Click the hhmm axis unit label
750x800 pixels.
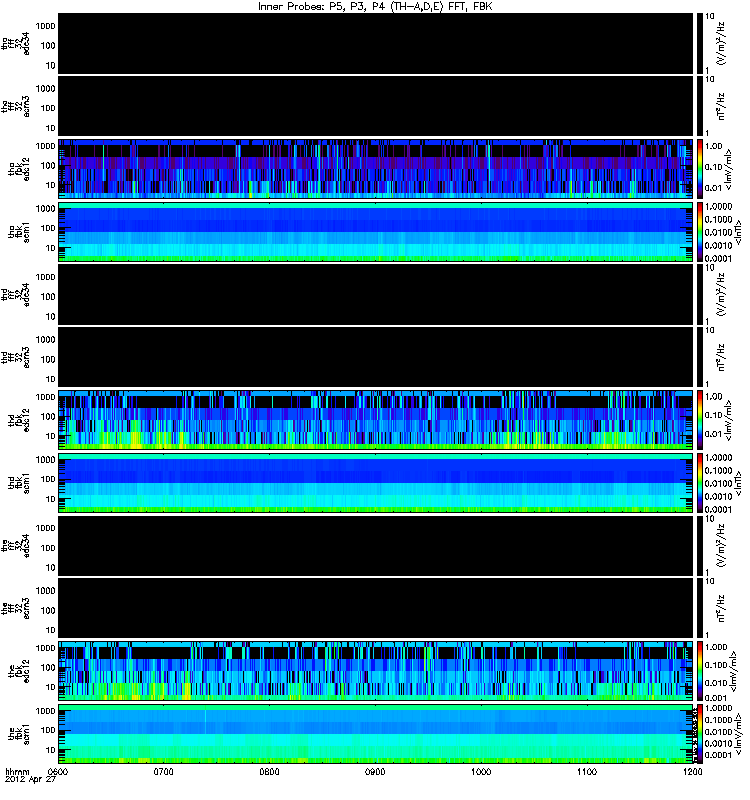[x=17, y=771]
